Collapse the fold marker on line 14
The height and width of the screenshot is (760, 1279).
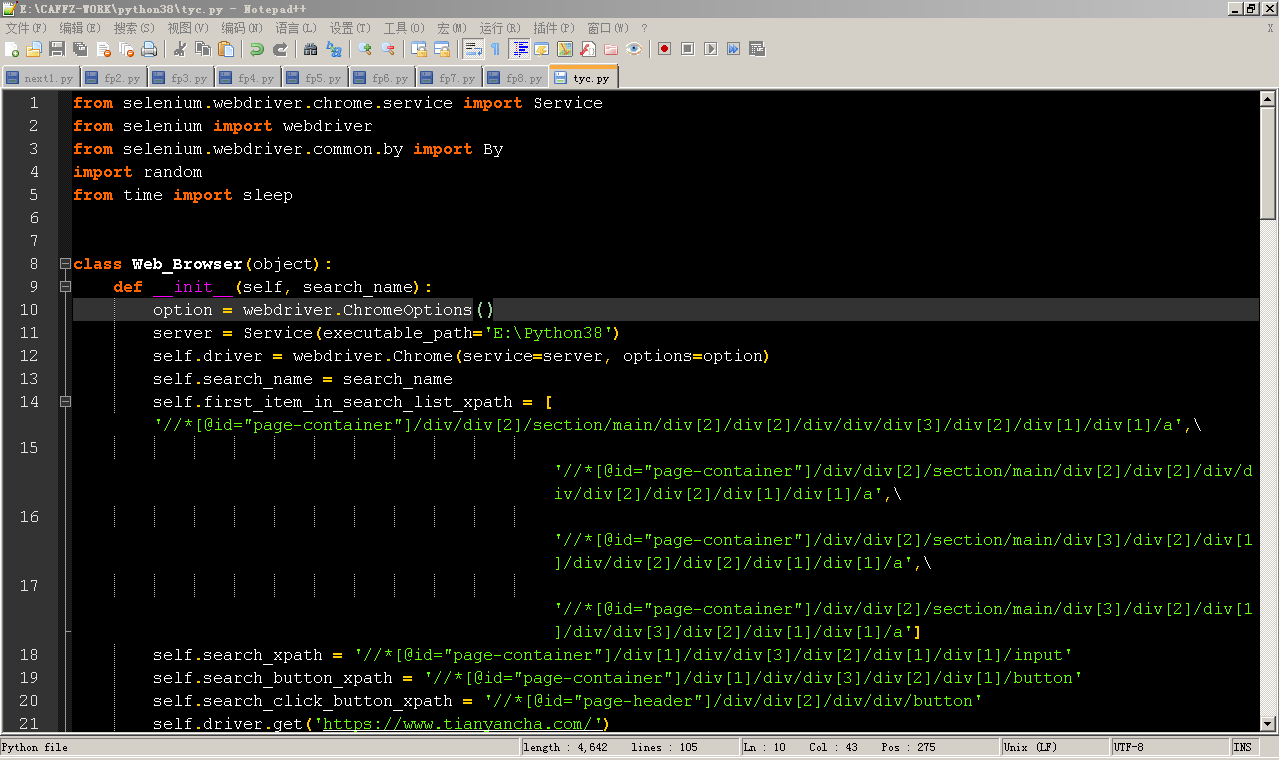pyautogui.click(x=65, y=402)
